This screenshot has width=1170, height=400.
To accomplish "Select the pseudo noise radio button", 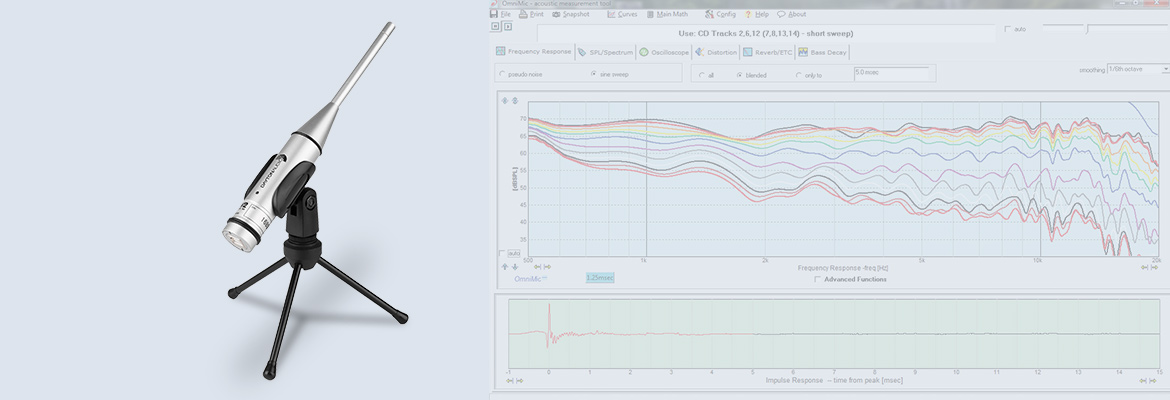I will (502, 75).
